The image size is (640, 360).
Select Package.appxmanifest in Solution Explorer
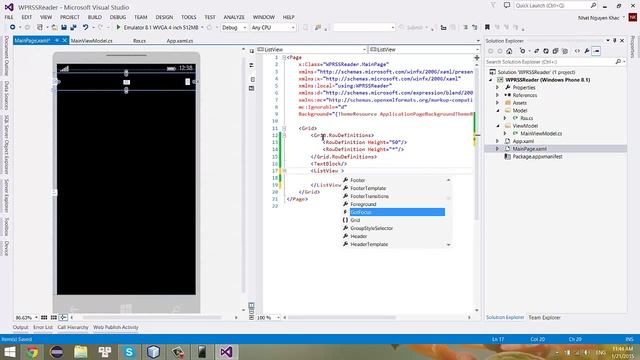pos(537,156)
